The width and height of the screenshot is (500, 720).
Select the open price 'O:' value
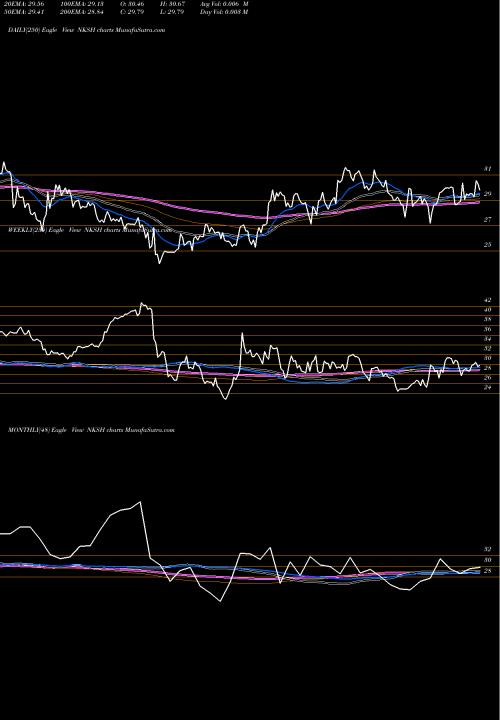click(x=133, y=4)
